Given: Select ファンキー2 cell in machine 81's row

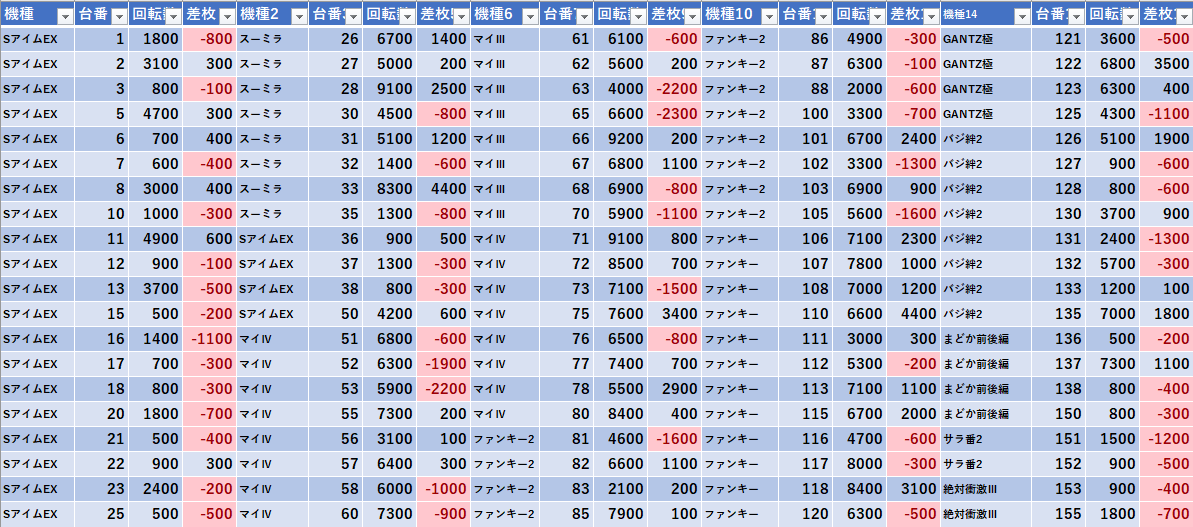Looking at the screenshot, I should coord(505,439).
